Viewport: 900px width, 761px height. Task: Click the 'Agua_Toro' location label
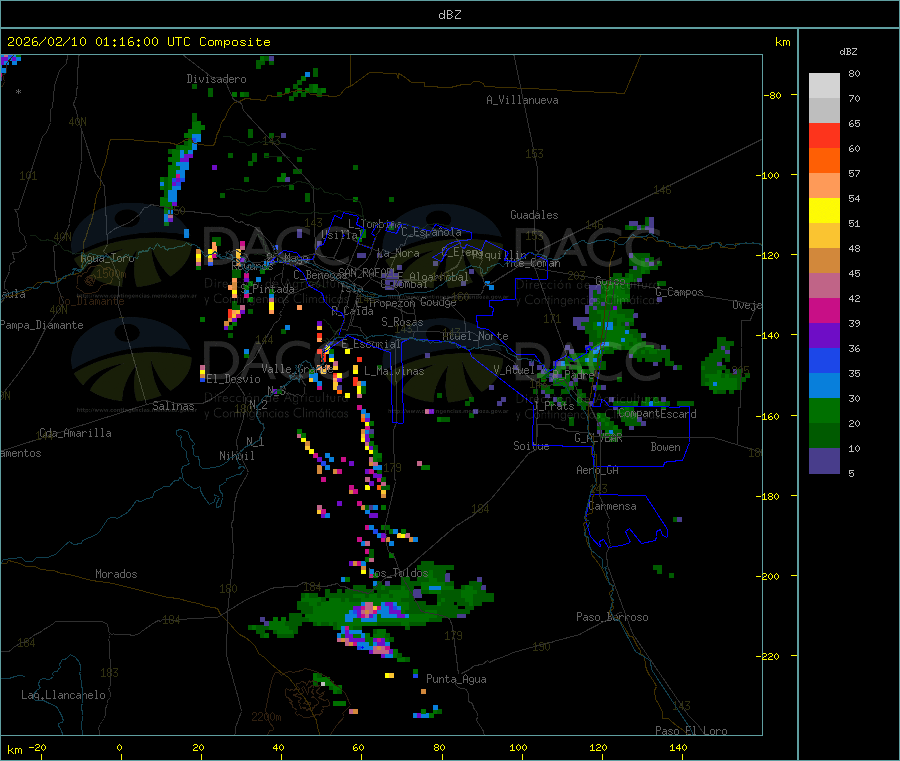[x=107, y=258]
